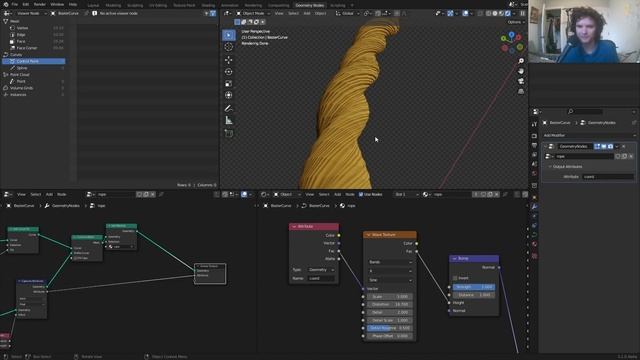The width and height of the screenshot is (640, 360).
Task: Select the Rotate tool in viewport toolbar
Action: click(x=229, y=72)
